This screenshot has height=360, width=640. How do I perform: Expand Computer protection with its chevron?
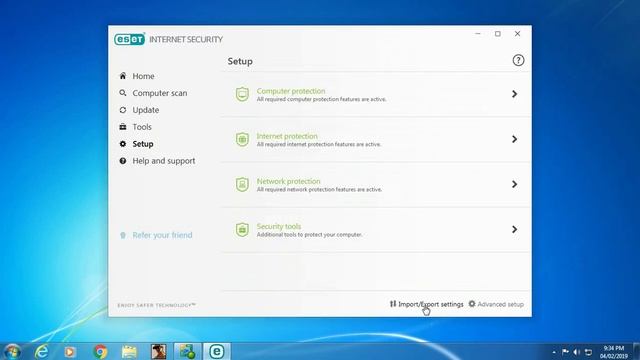tap(514, 94)
